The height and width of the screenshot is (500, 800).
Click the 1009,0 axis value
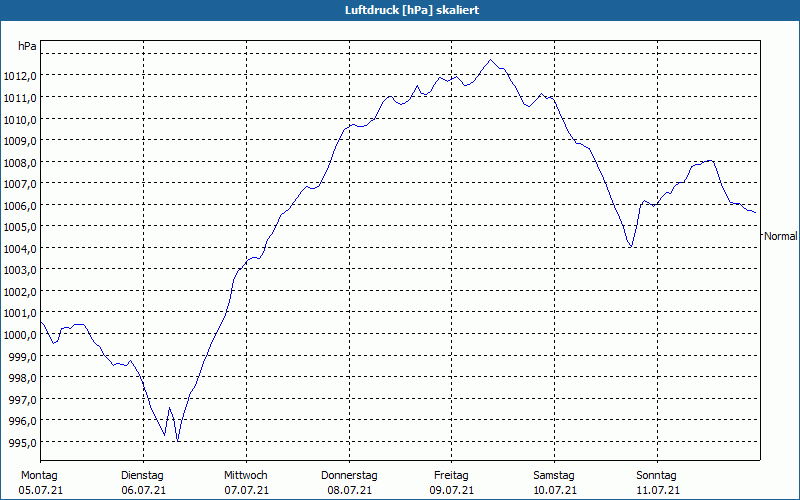pos(20,141)
